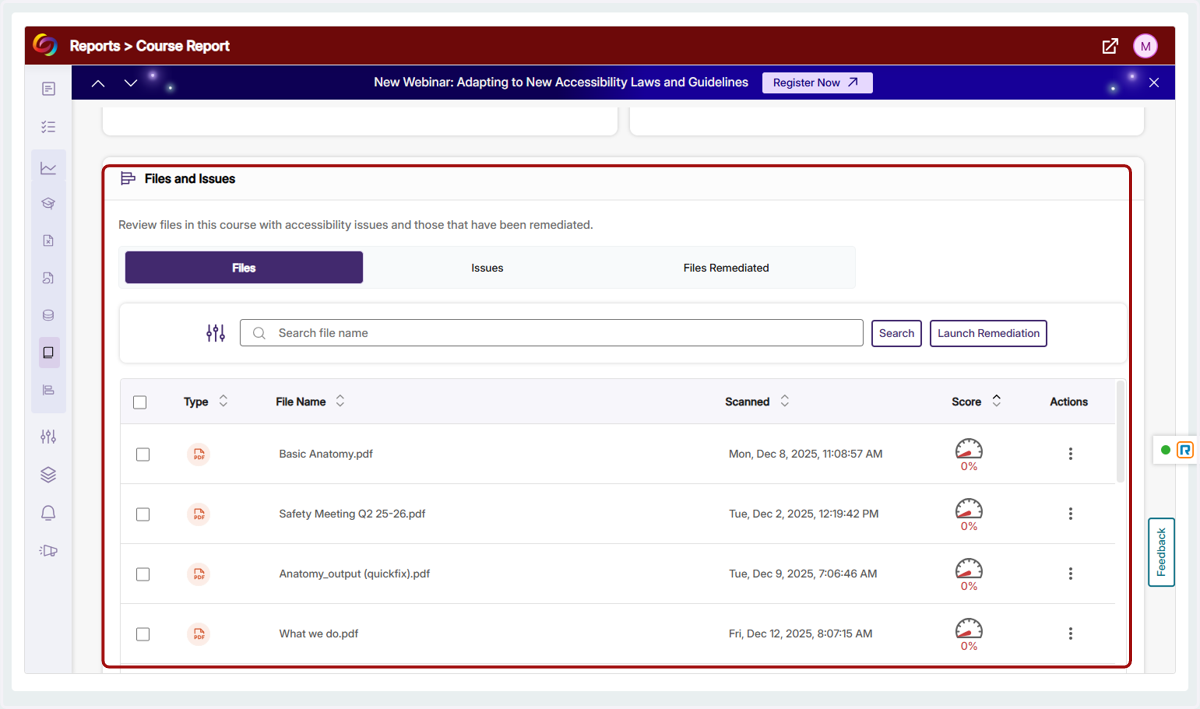Dismiss the webinar banner
This screenshot has height=709, width=1200.
coord(1154,83)
